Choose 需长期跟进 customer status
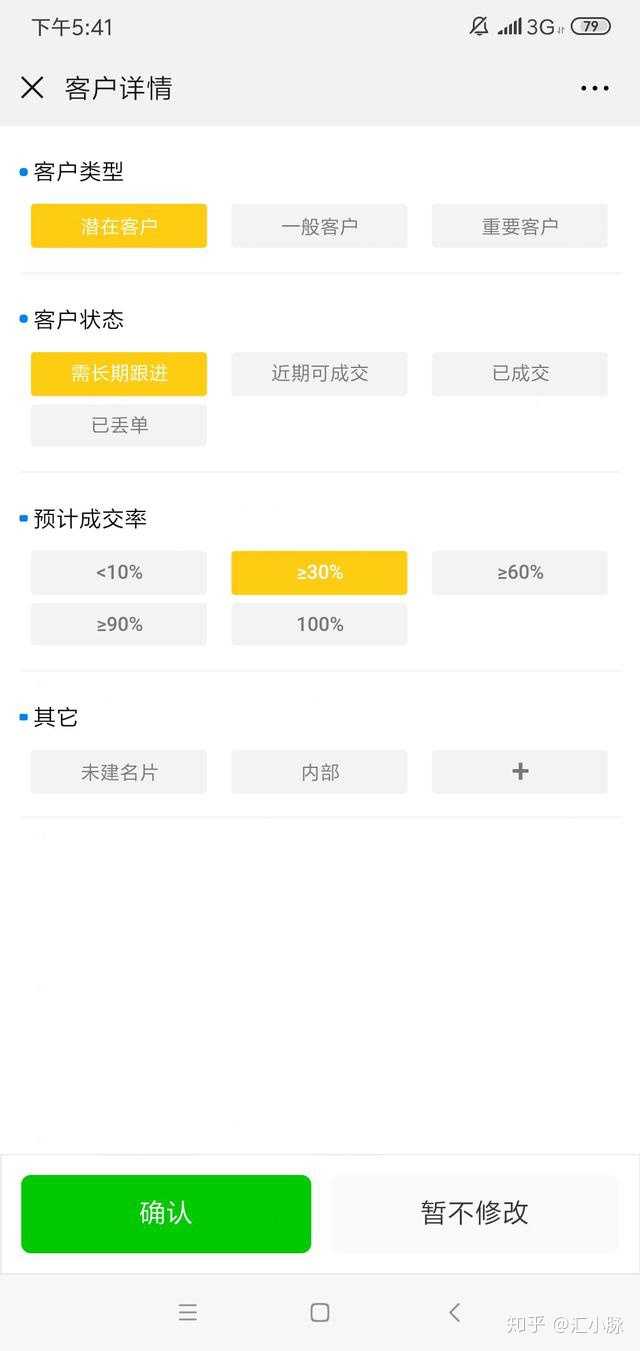Image resolution: width=640 pixels, height=1351 pixels. 119,373
